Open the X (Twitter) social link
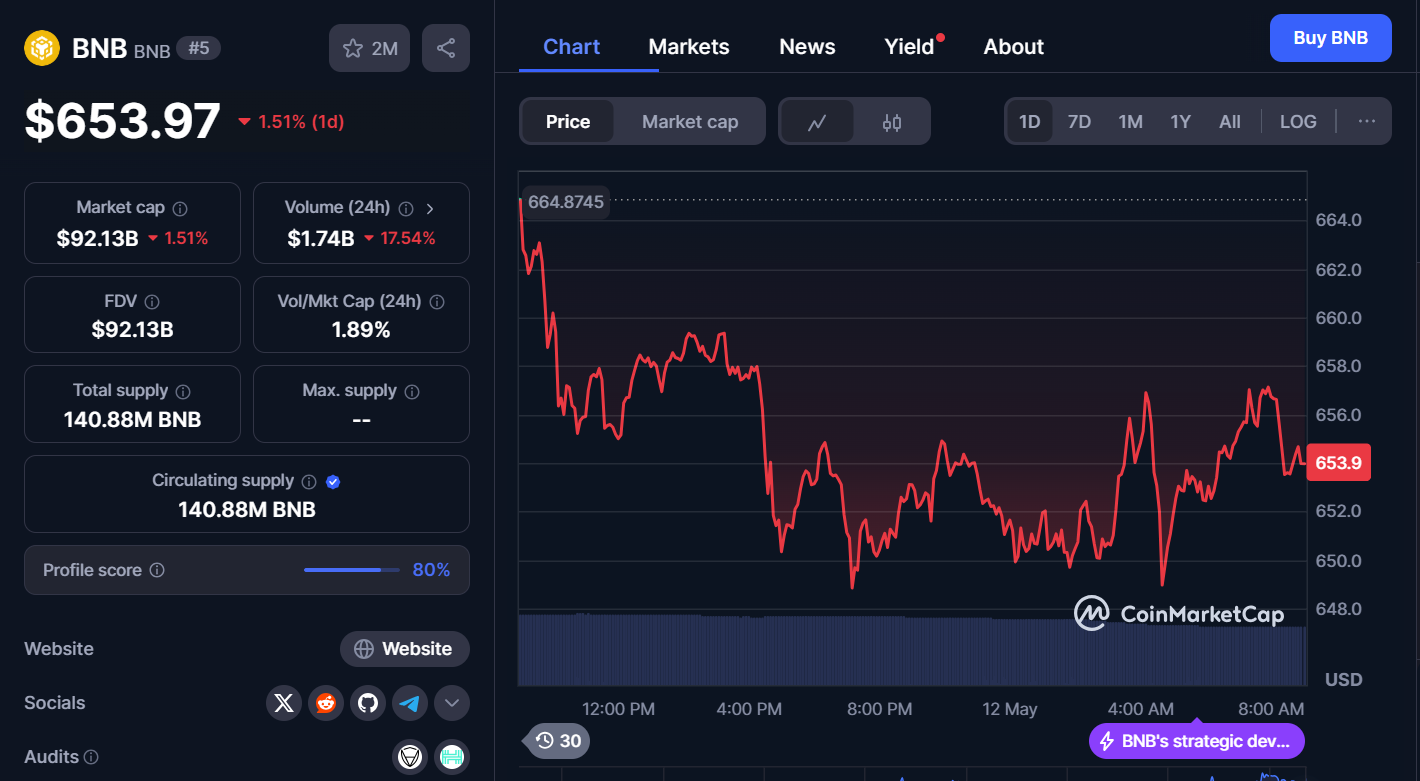 point(284,703)
